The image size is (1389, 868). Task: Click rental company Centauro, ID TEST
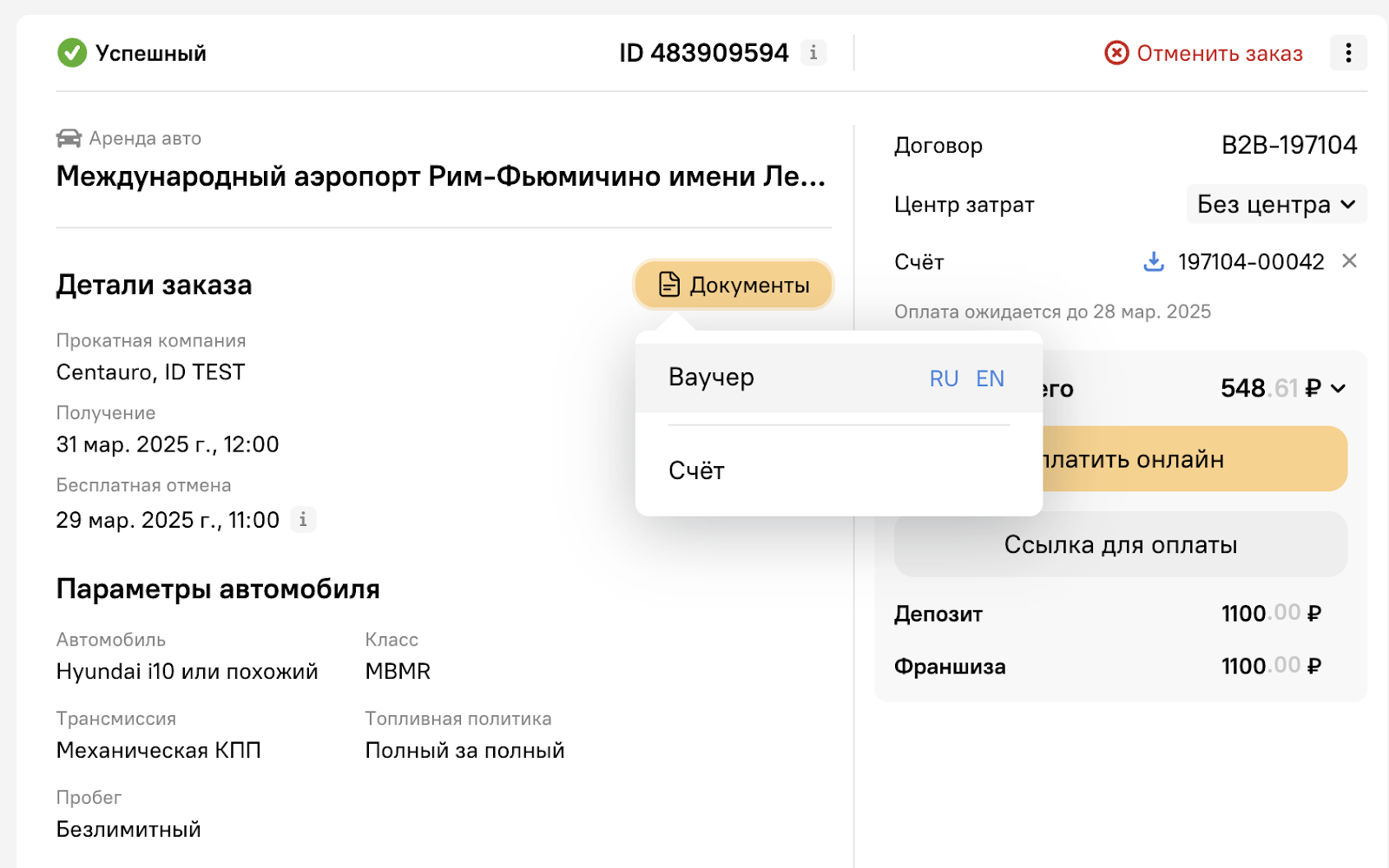151,372
